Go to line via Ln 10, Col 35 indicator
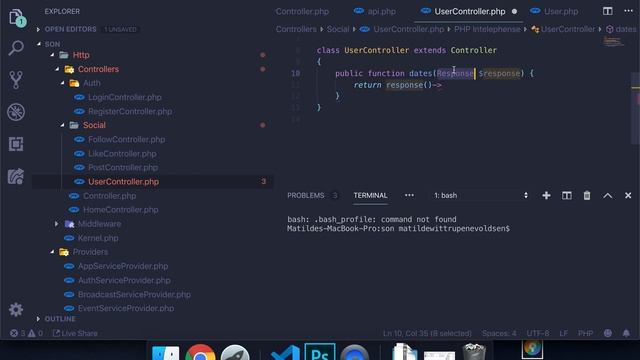Screen dimensions: 640x360 coord(427,333)
